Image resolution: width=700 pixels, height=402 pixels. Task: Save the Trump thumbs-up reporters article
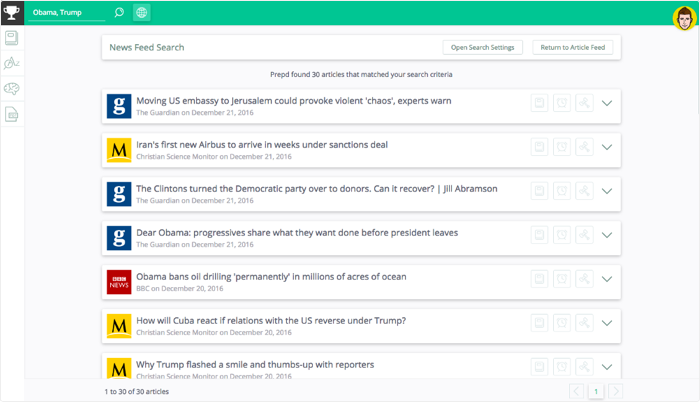pyautogui.click(x=539, y=367)
